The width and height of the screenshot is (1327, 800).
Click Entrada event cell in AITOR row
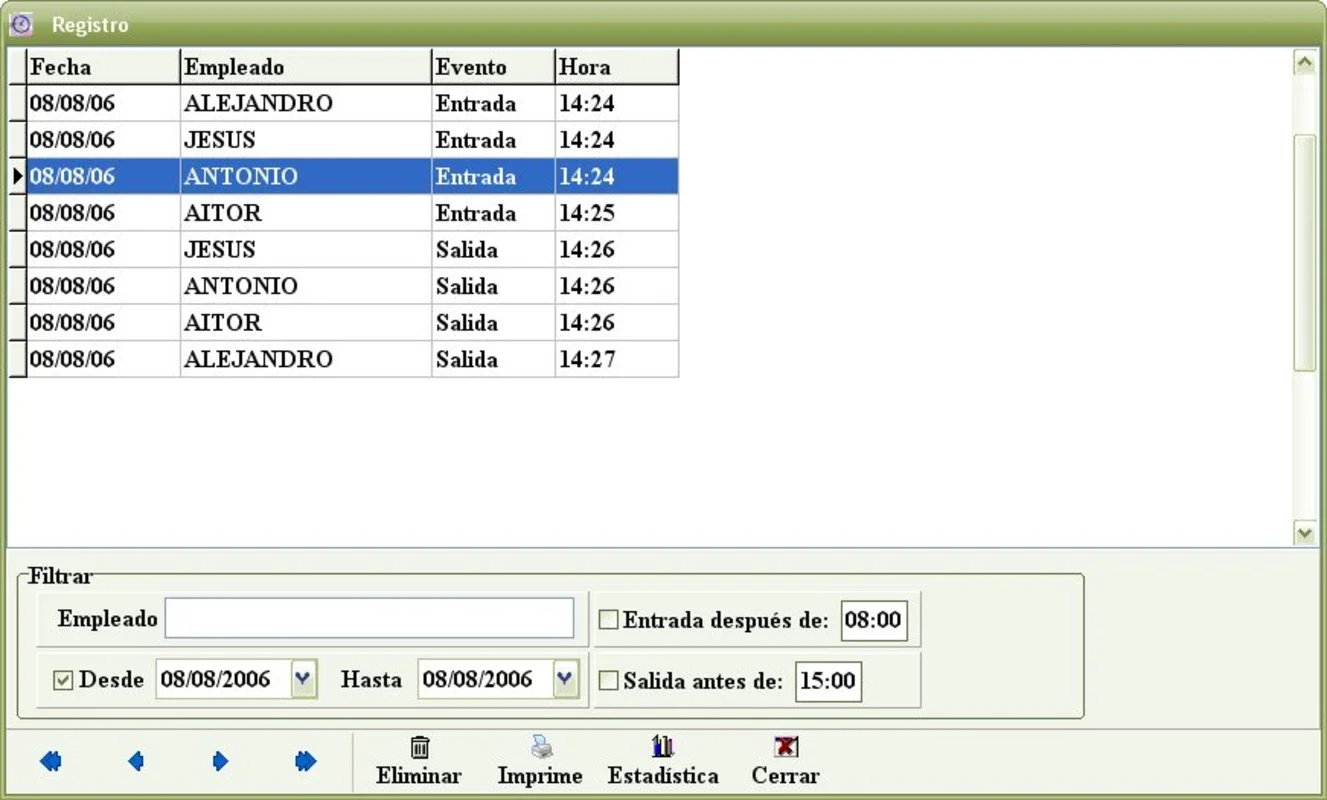(493, 213)
